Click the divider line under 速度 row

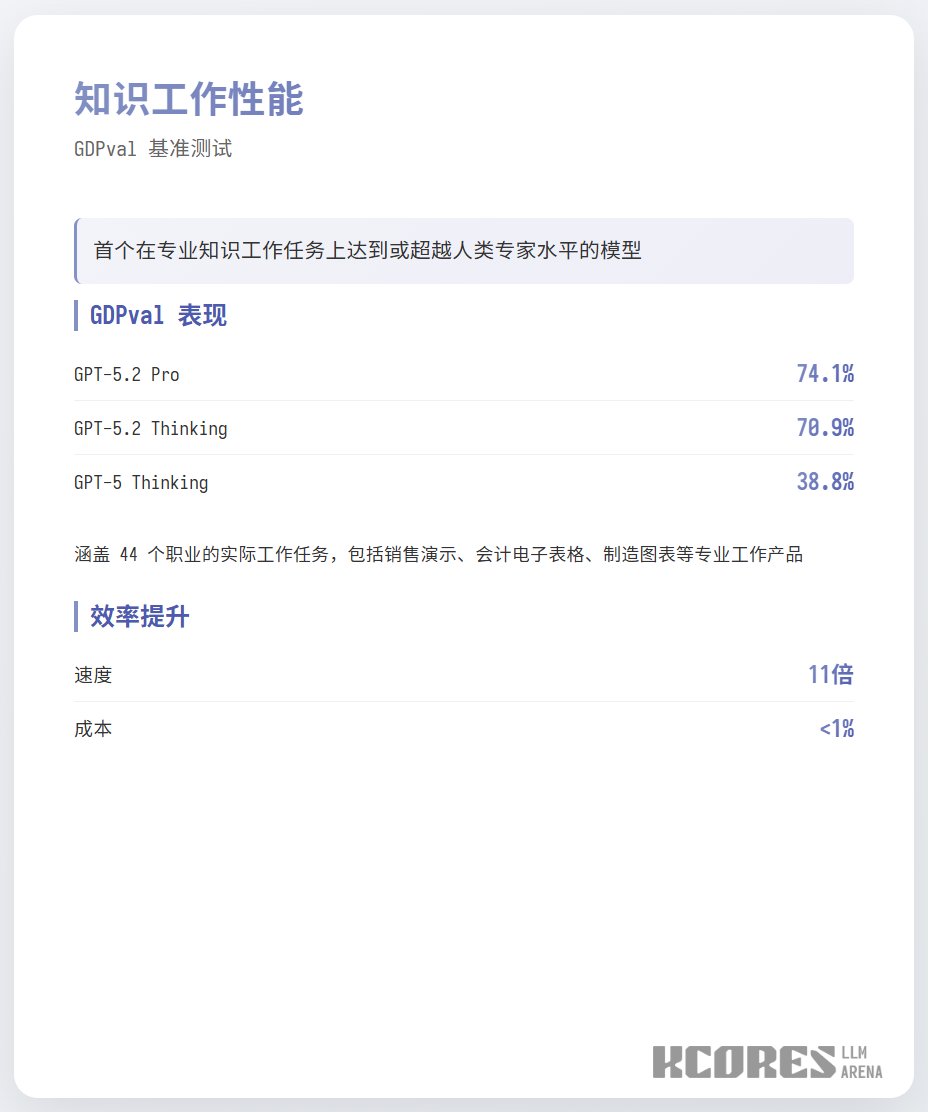click(x=464, y=701)
